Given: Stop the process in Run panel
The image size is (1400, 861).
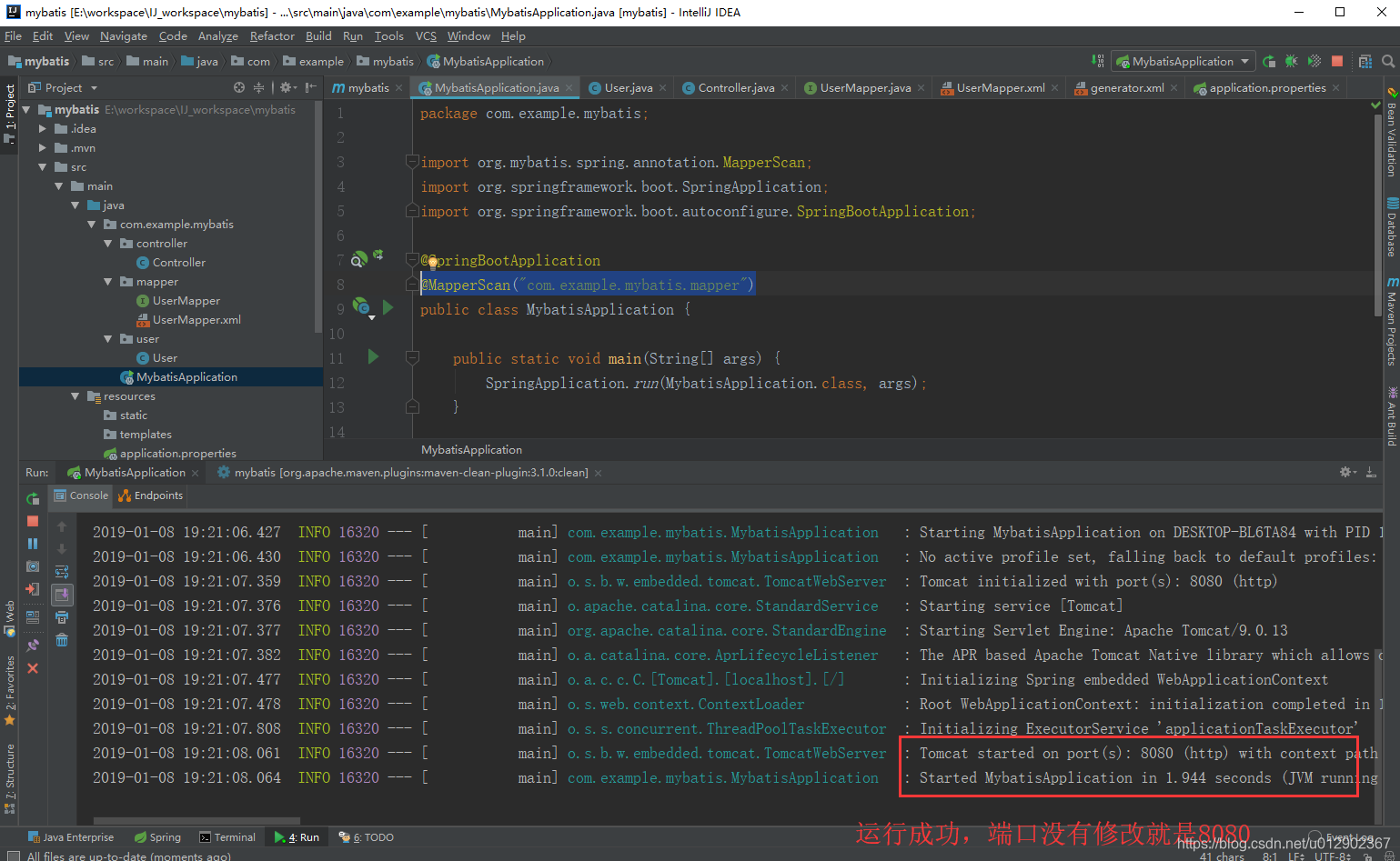Looking at the screenshot, I should click(x=33, y=521).
